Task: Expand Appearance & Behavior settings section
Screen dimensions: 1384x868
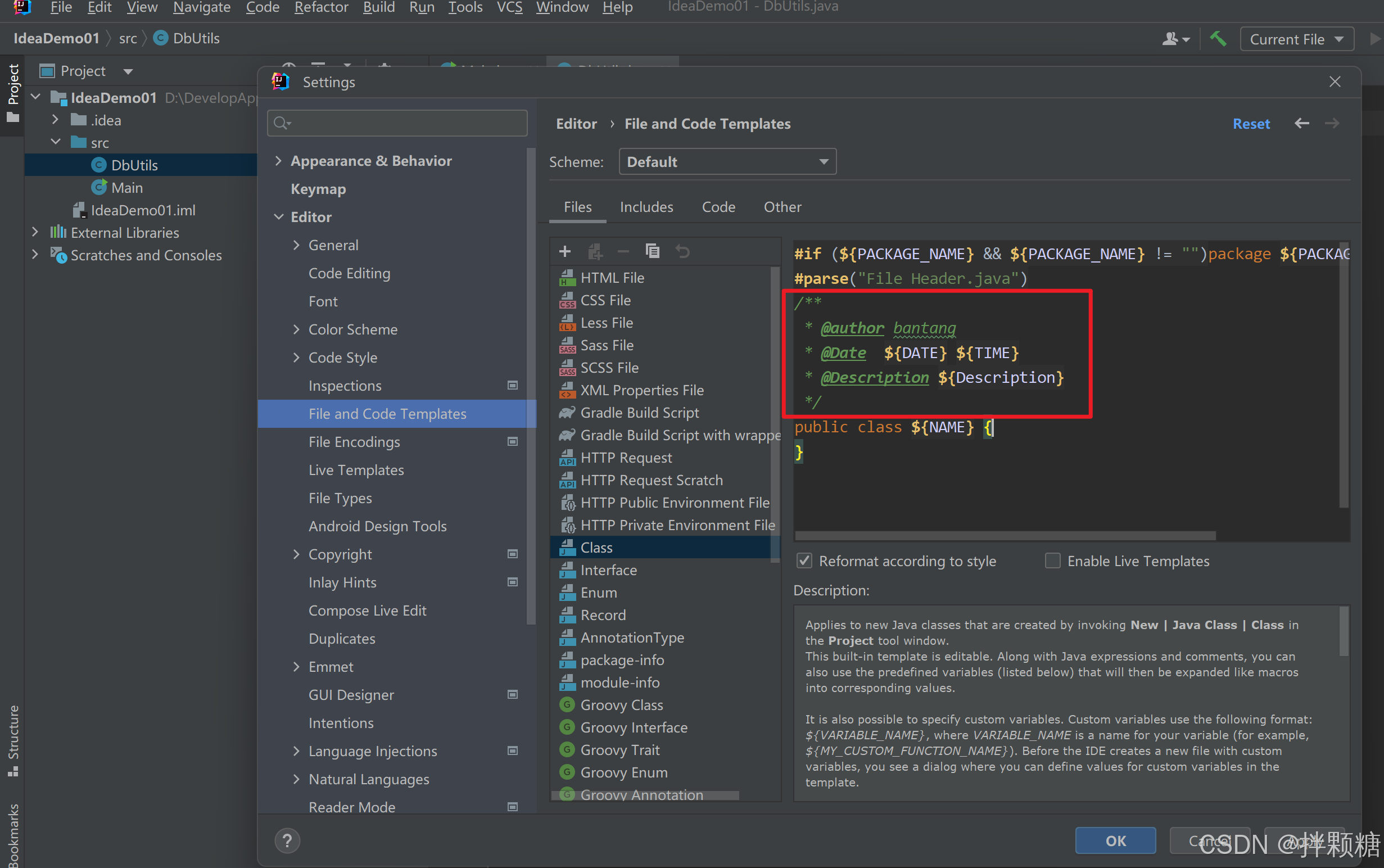Action: pos(278,161)
